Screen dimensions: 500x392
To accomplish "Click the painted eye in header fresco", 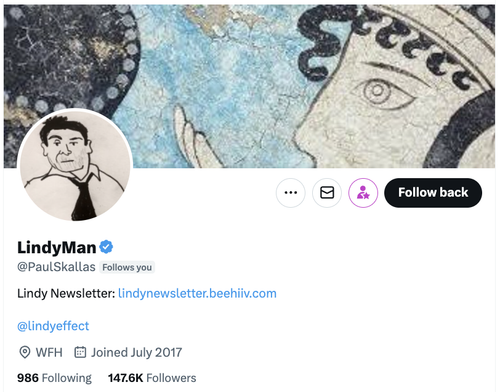I will pos(384,94).
